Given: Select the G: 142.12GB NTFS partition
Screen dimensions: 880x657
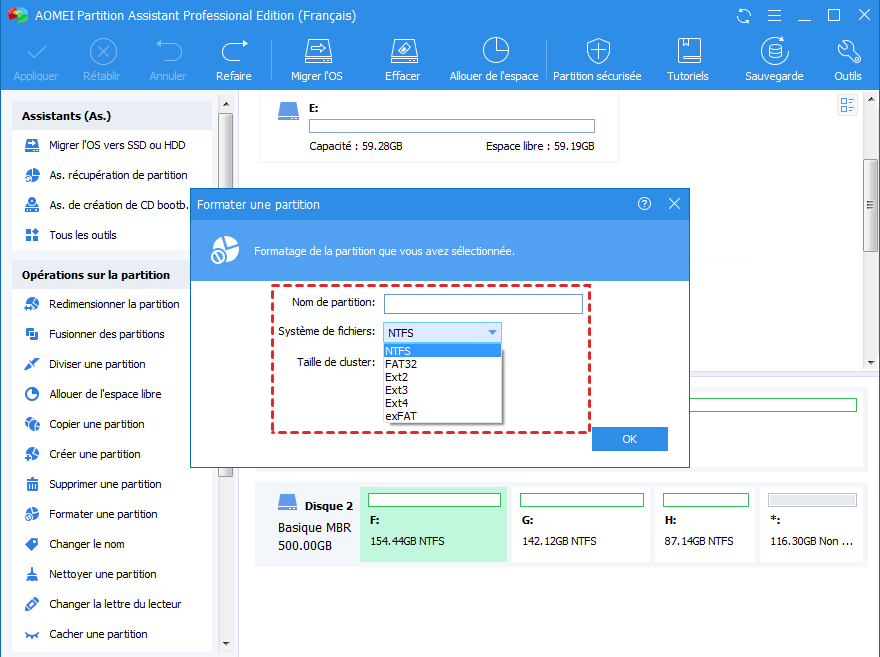Looking at the screenshot, I should coord(581,525).
